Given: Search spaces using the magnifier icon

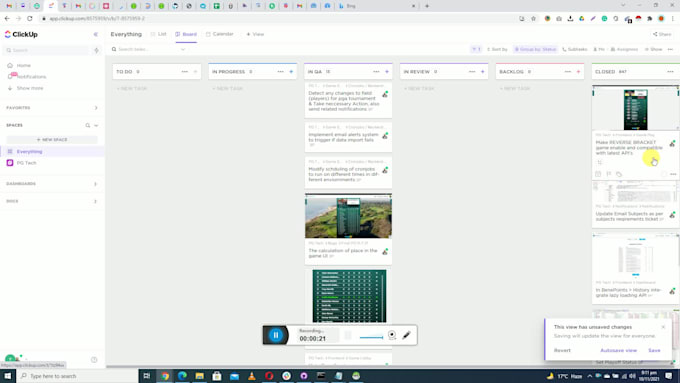Looking at the screenshot, I should point(88,125).
